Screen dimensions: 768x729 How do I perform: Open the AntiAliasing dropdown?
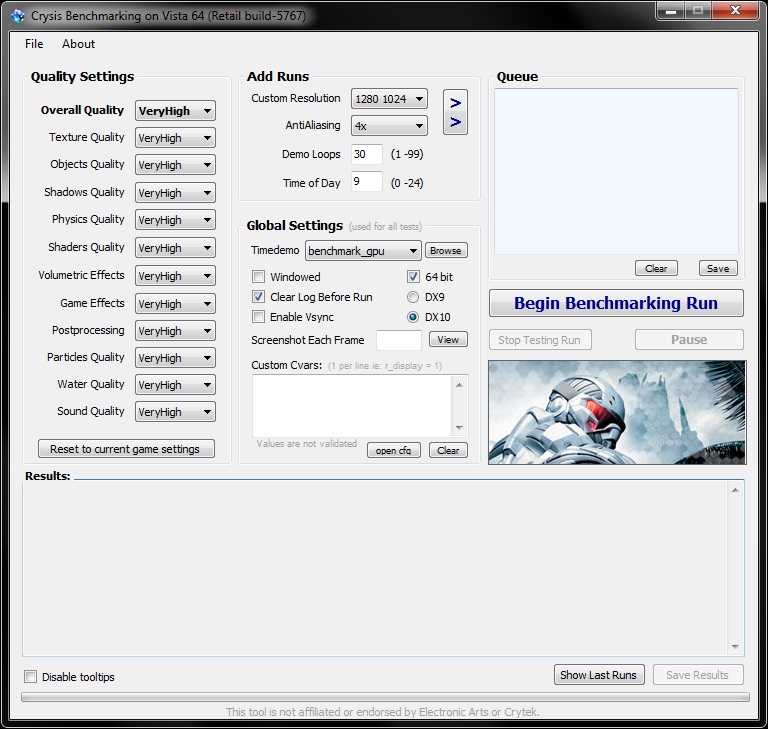coord(389,126)
